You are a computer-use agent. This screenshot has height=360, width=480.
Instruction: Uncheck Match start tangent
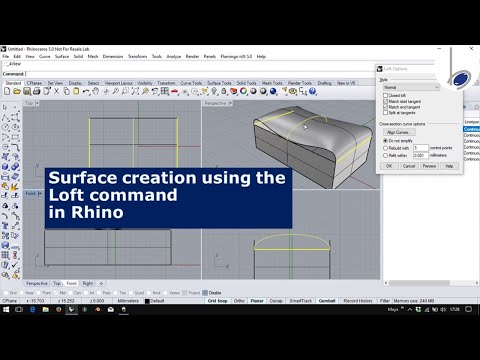(385, 101)
